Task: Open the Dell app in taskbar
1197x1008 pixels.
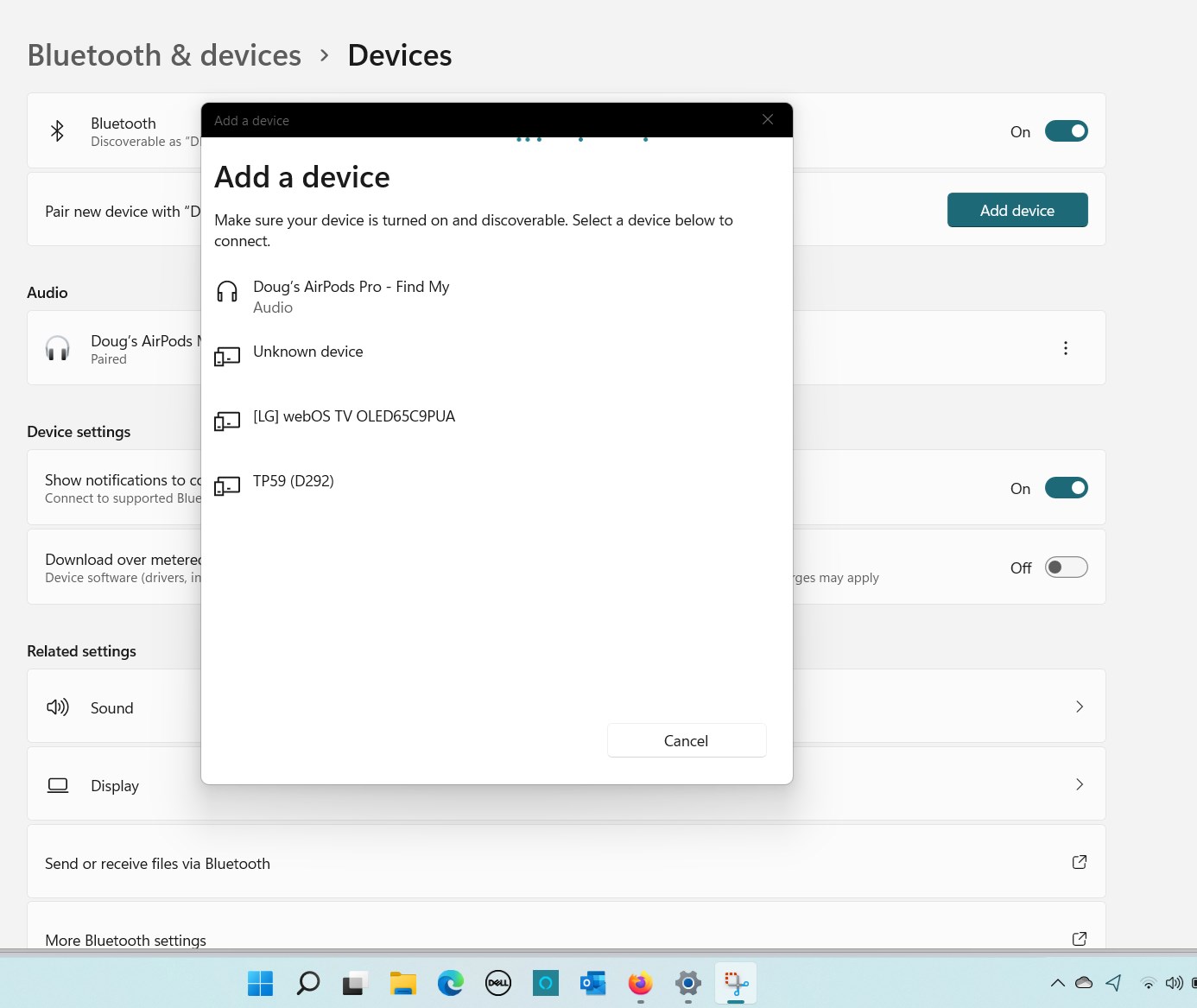Action: pos(498,983)
